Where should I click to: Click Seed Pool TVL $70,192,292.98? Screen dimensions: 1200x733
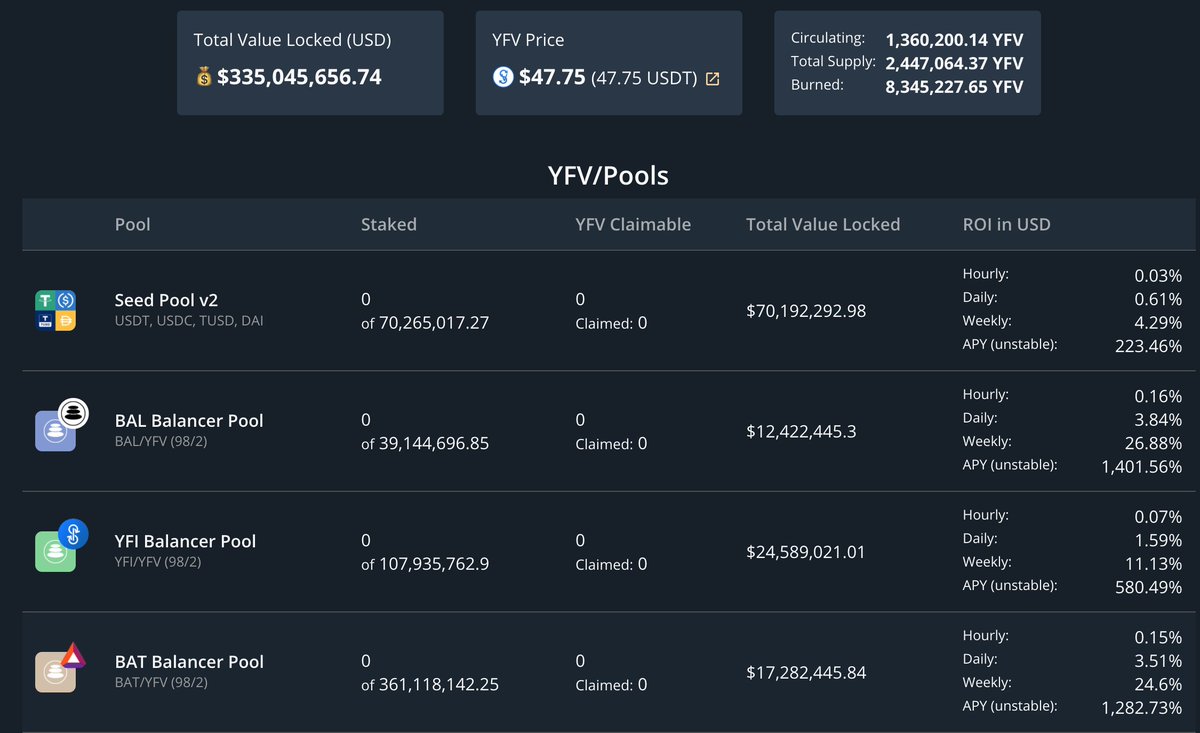point(806,311)
